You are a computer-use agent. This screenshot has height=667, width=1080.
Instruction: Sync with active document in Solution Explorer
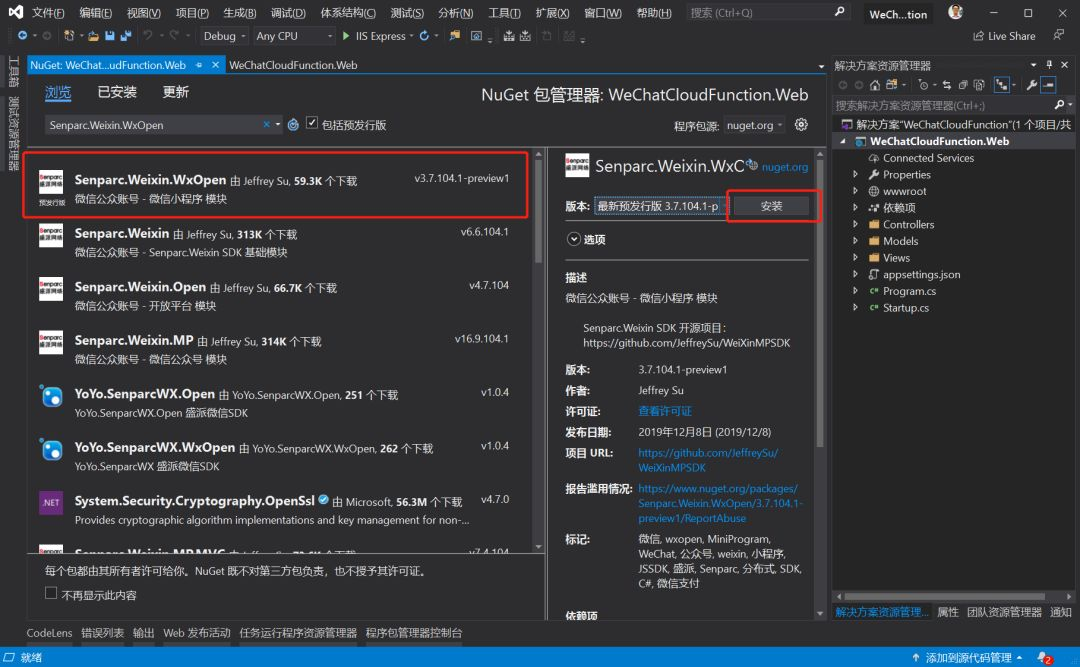click(947, 85)
